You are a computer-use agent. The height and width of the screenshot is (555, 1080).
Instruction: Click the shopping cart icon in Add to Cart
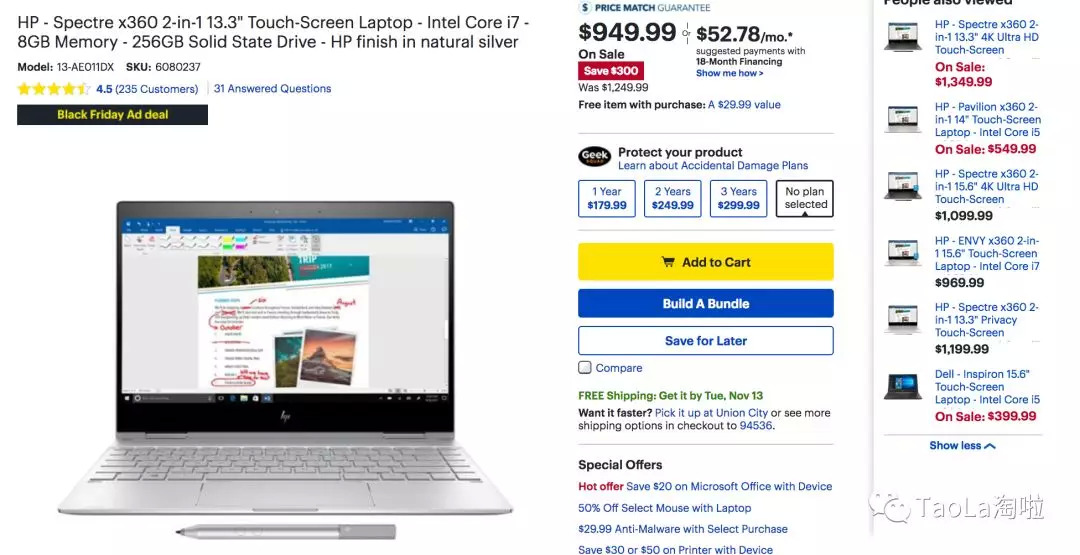click(667, 262)
